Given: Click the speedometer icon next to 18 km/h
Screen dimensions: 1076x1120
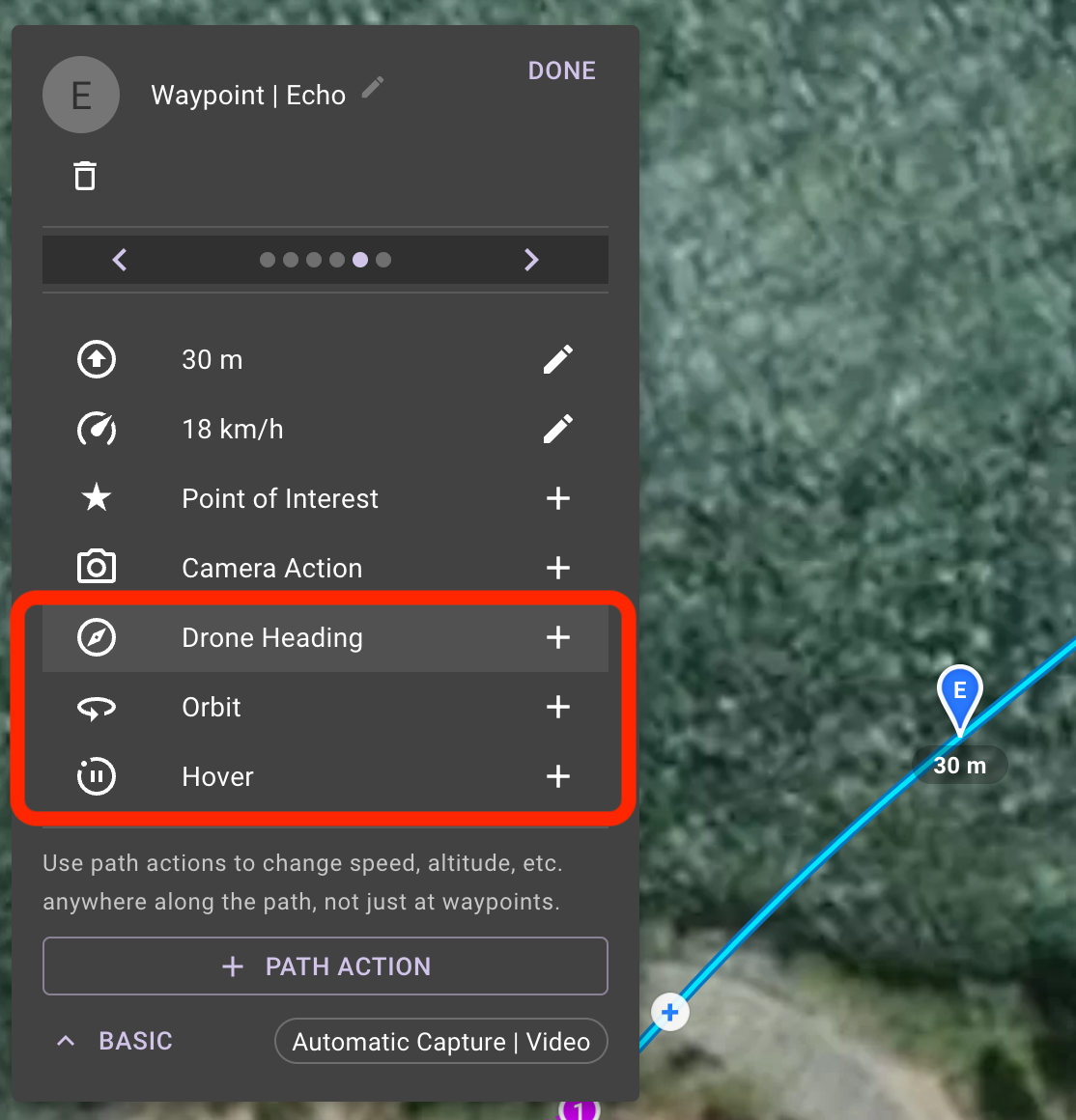Looking at the screenshot, I should [x=96, y=429].
